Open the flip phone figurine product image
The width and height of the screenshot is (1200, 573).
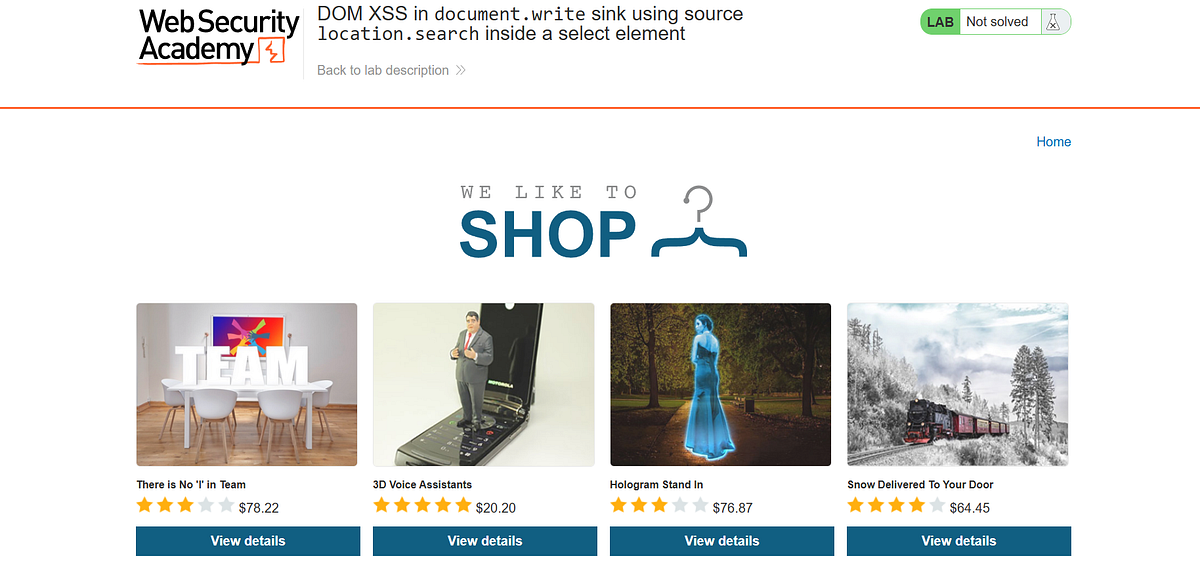[x=484, y=385]
